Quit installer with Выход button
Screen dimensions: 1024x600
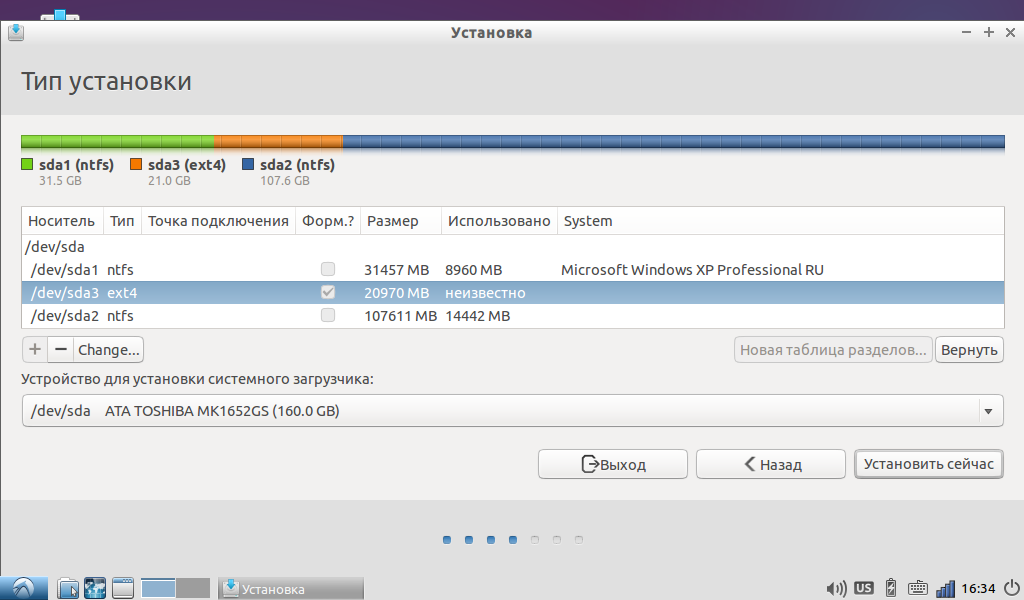[x=613, y=464]
